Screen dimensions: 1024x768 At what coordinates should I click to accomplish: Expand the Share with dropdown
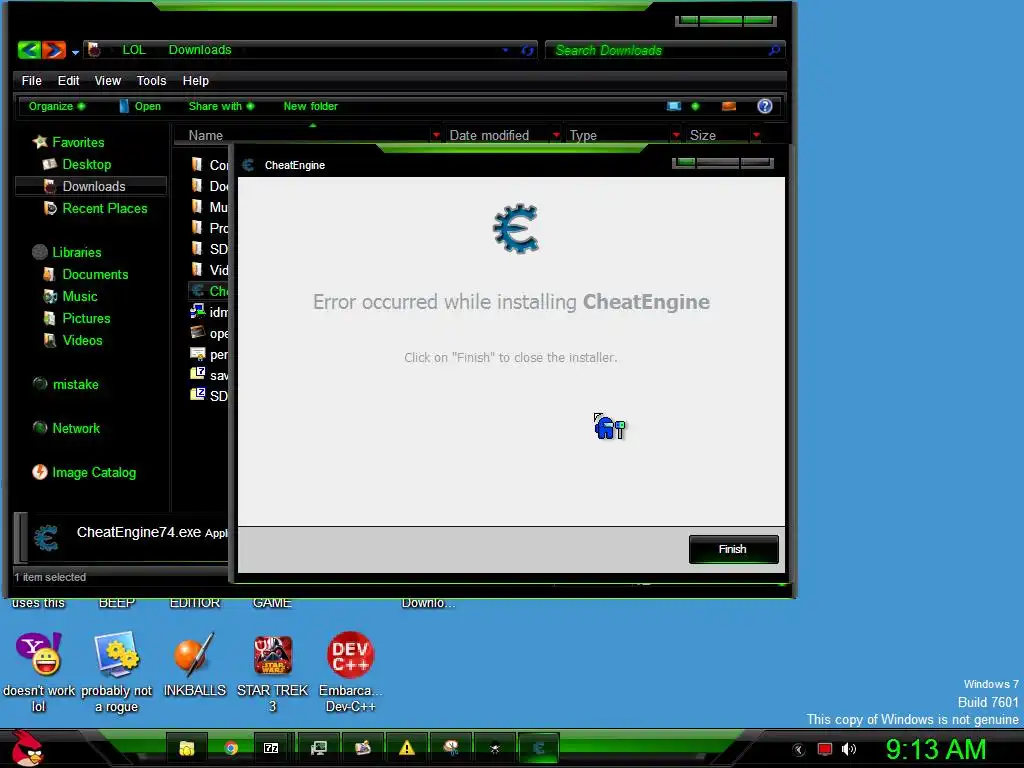tap(221, 106)
